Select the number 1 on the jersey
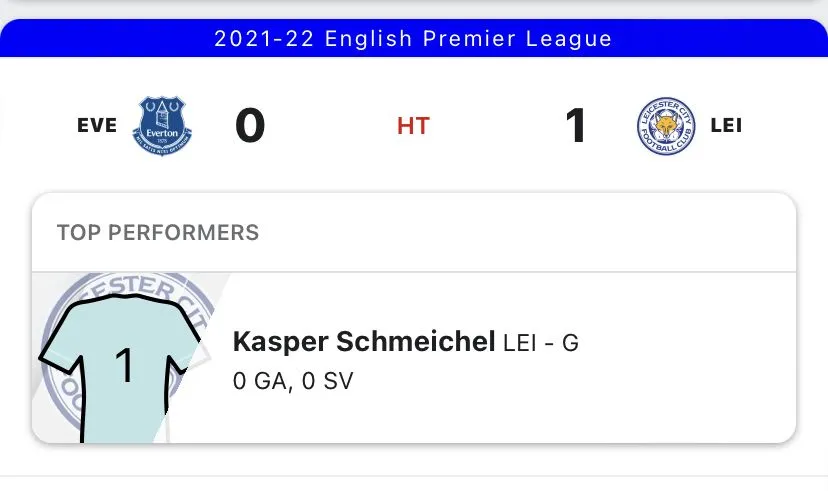Image resolution: width=828 pixels, height=491 pixels. point(124,366)
